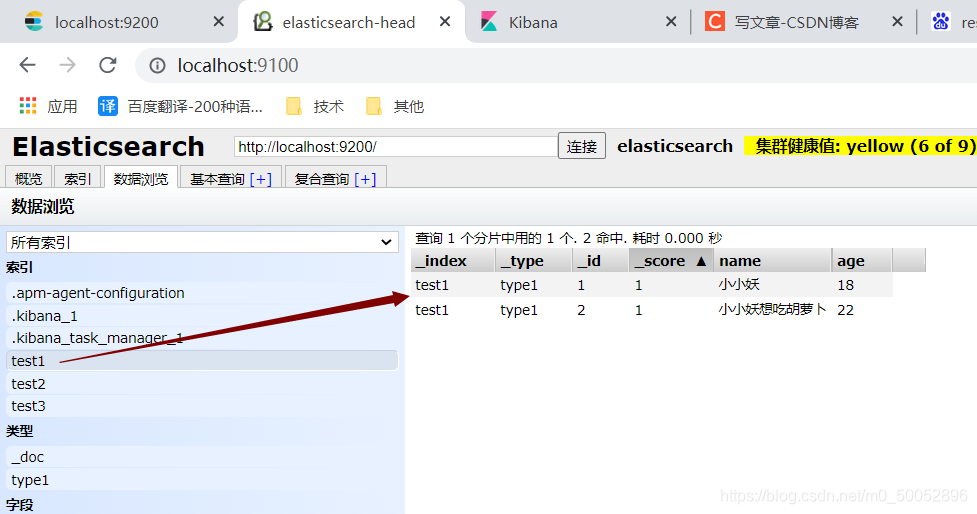Switch to the Baidu tab at far right
Image resolution: width=977 pixels, height=514 pixels.
coord(951,22)
